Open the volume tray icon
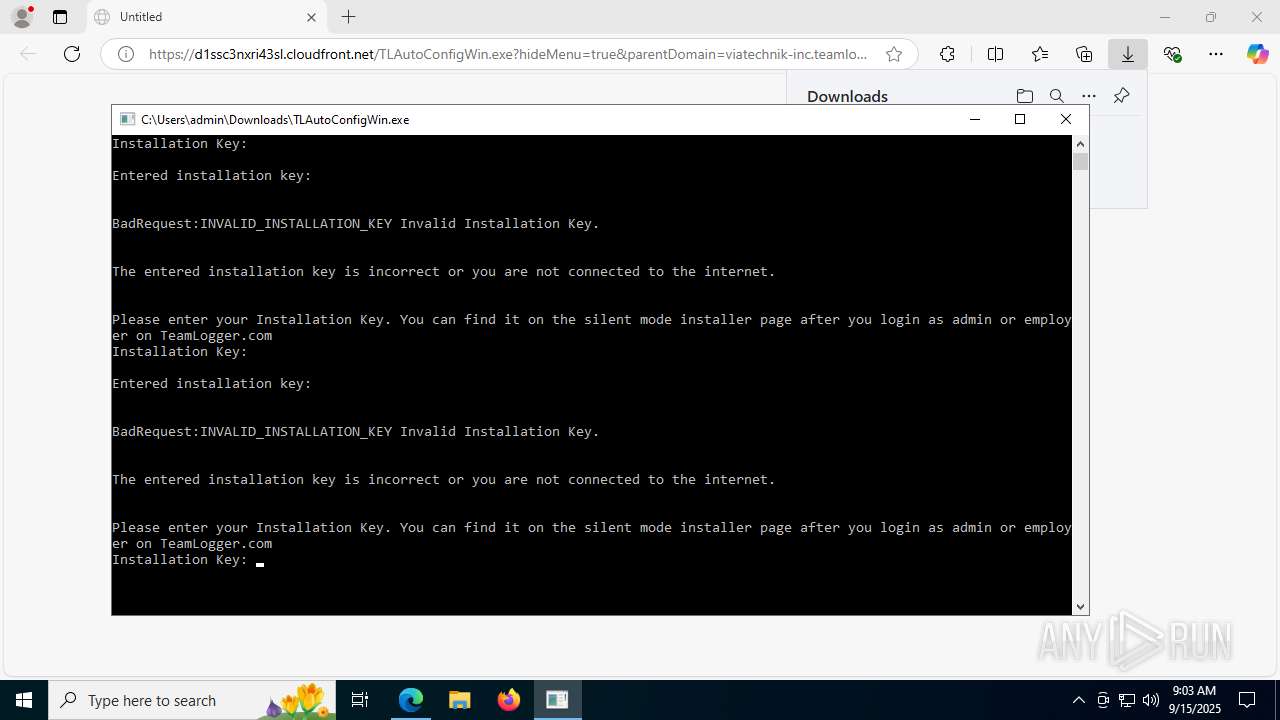 [x=1151, y=700]
